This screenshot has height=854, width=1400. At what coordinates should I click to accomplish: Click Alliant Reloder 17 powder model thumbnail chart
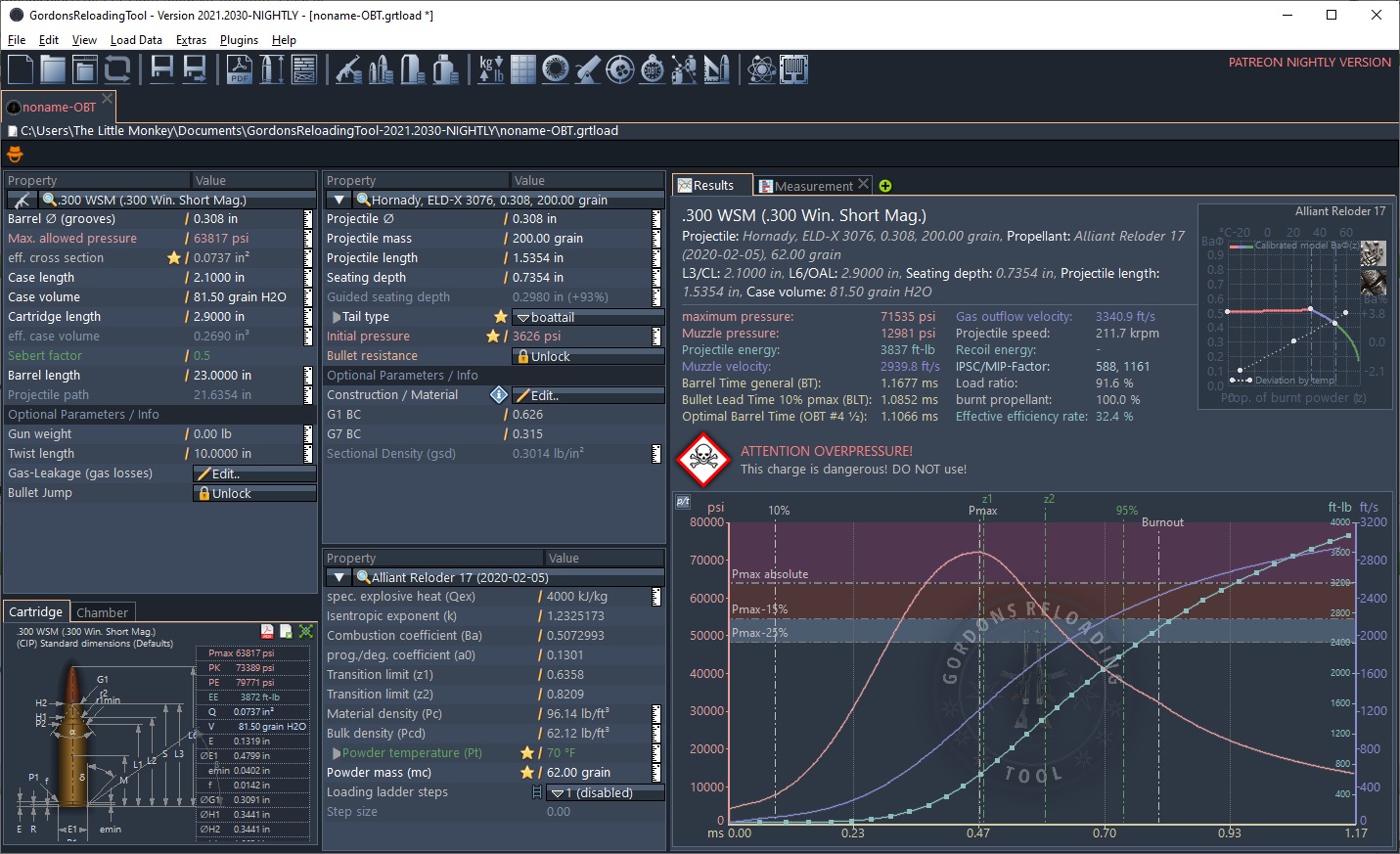(1293, 304)
